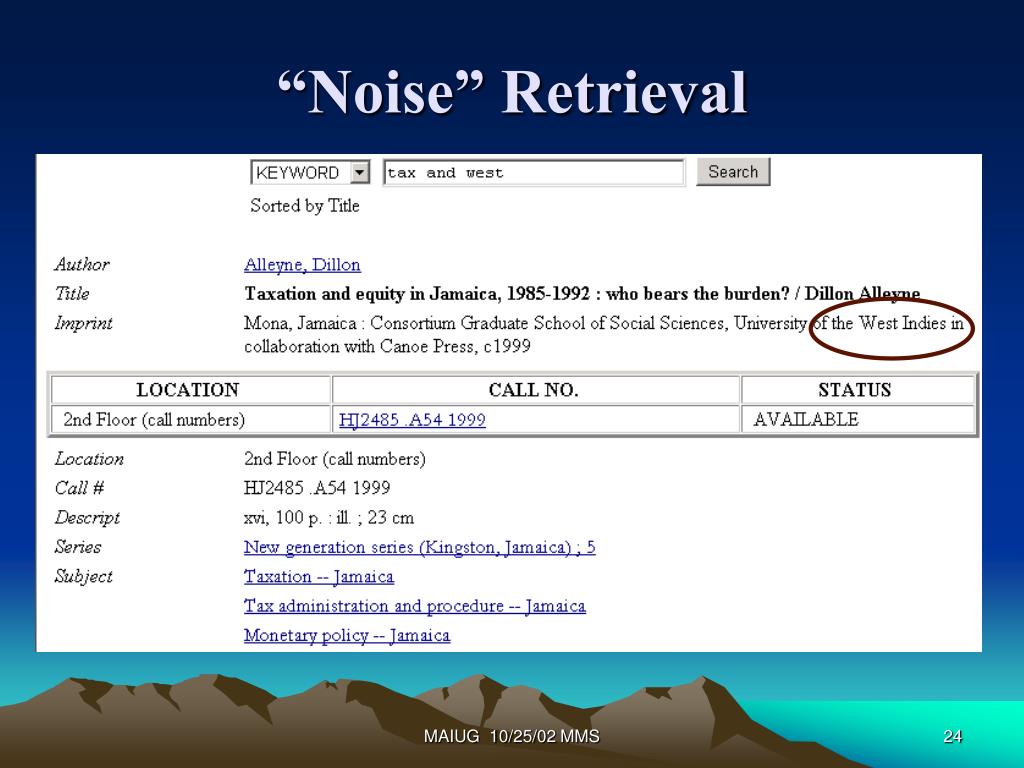Click the AVAILABLE status cell
Viewport: 1024px width, 768px height.
click(x=858, y=419)
